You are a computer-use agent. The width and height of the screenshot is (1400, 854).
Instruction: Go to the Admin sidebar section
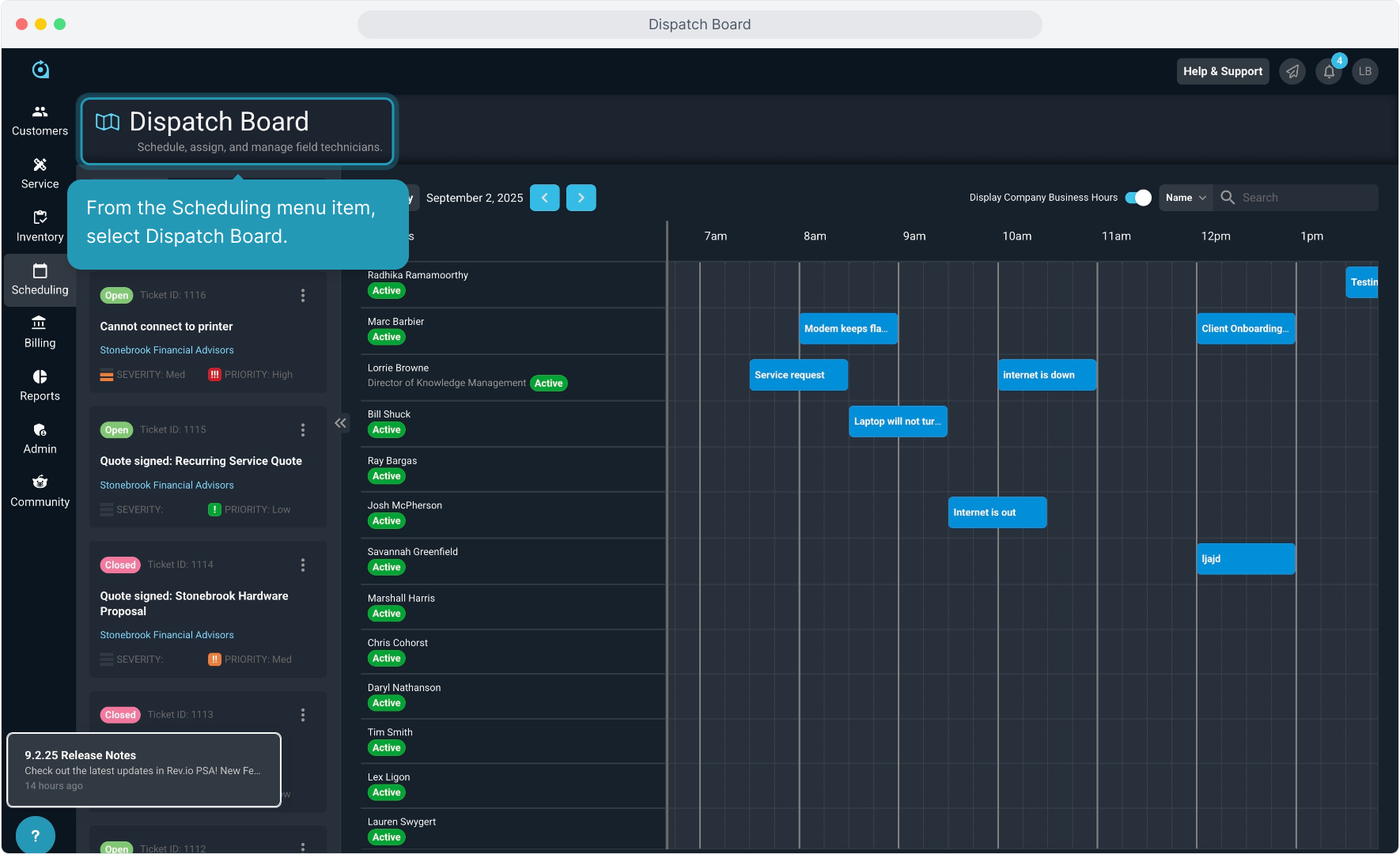[x=40, y=438]
